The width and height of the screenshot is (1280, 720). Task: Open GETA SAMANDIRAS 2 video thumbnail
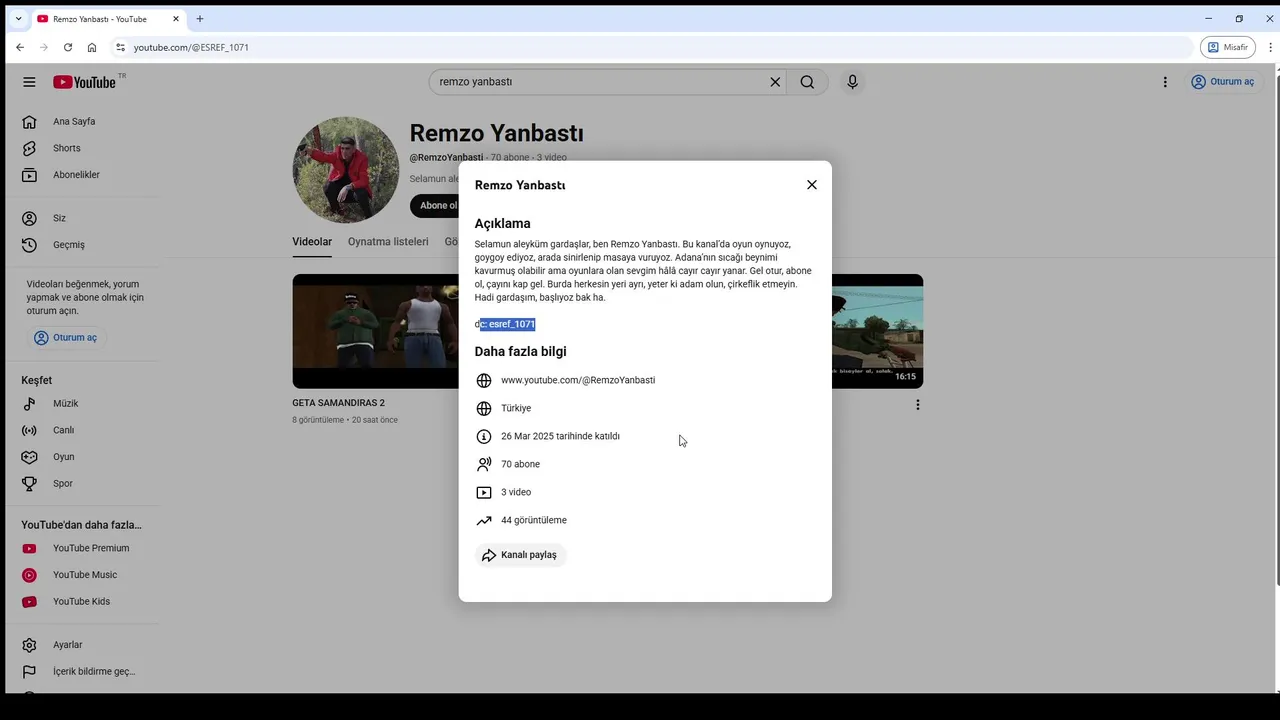(x=375, y=331)
